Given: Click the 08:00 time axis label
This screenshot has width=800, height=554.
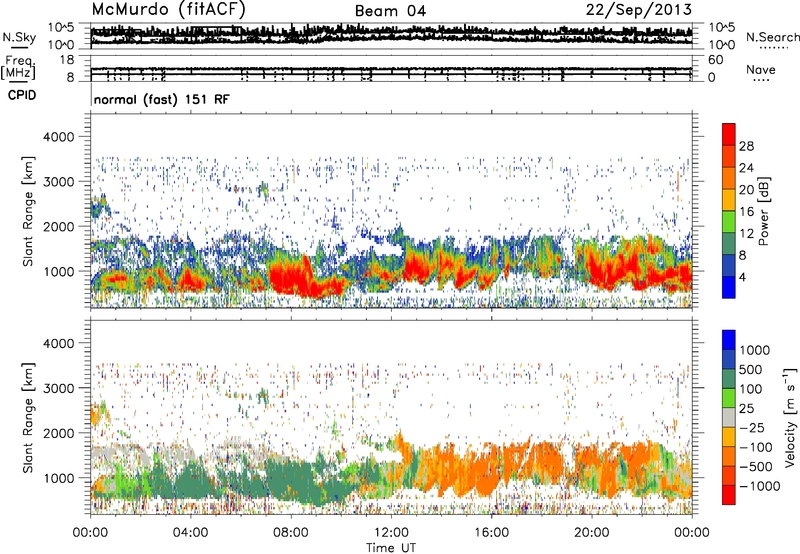Looking at the screenshot, I should click(x=290, y=533).
